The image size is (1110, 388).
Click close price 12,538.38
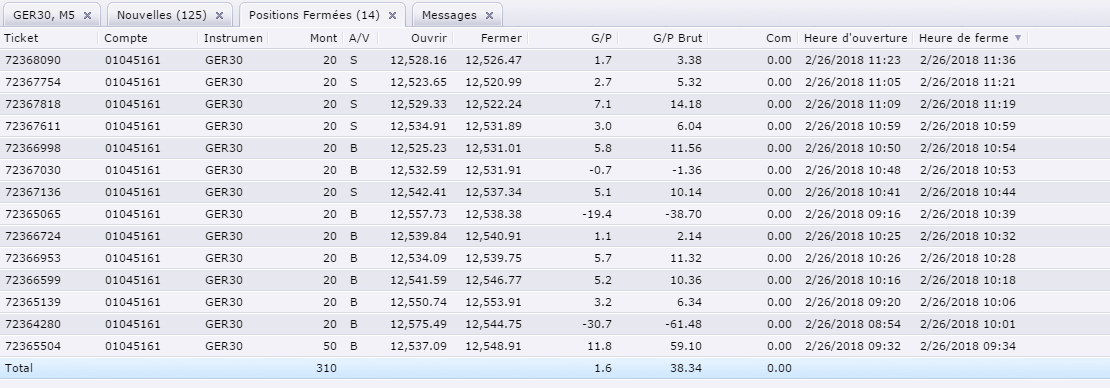point(493,214)
